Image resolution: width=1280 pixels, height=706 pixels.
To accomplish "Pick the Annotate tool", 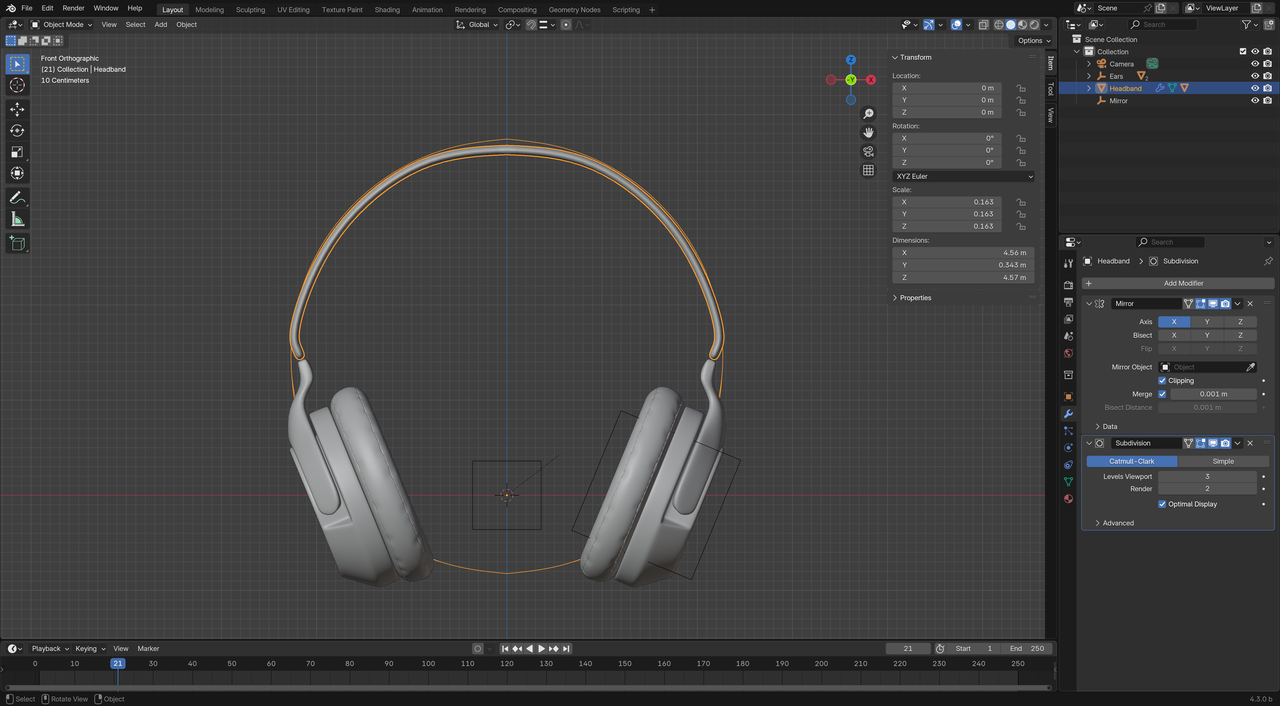I will pyautogui.click(x=17, y=197).
